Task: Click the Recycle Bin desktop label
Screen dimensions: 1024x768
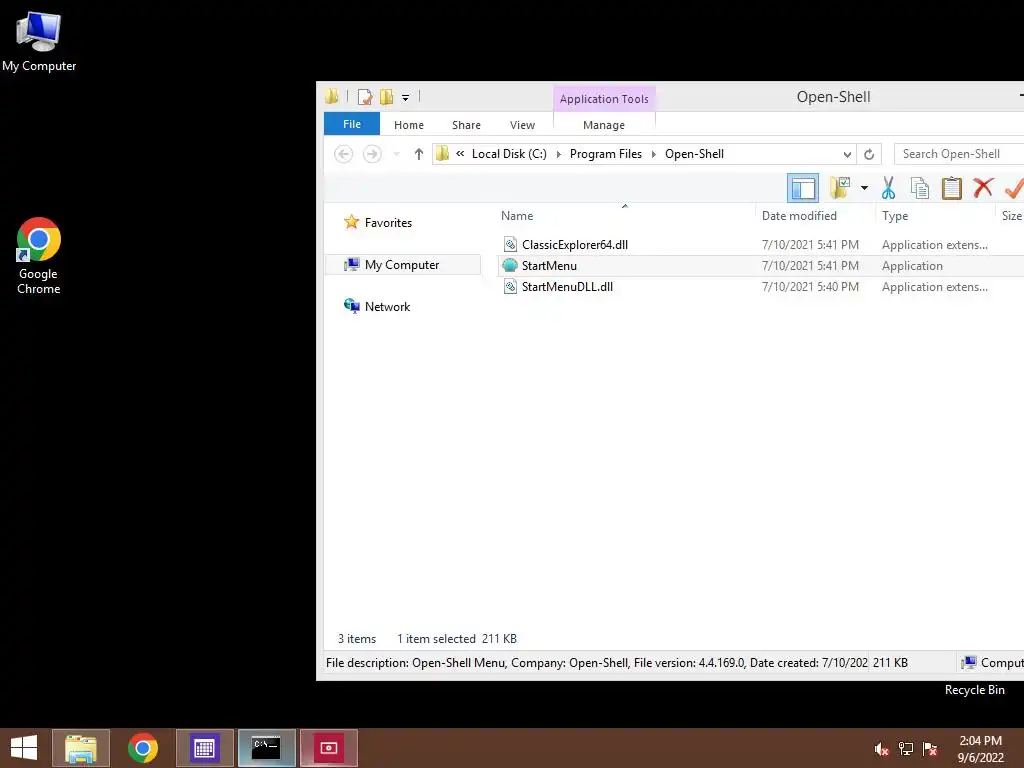Action: 974,690
